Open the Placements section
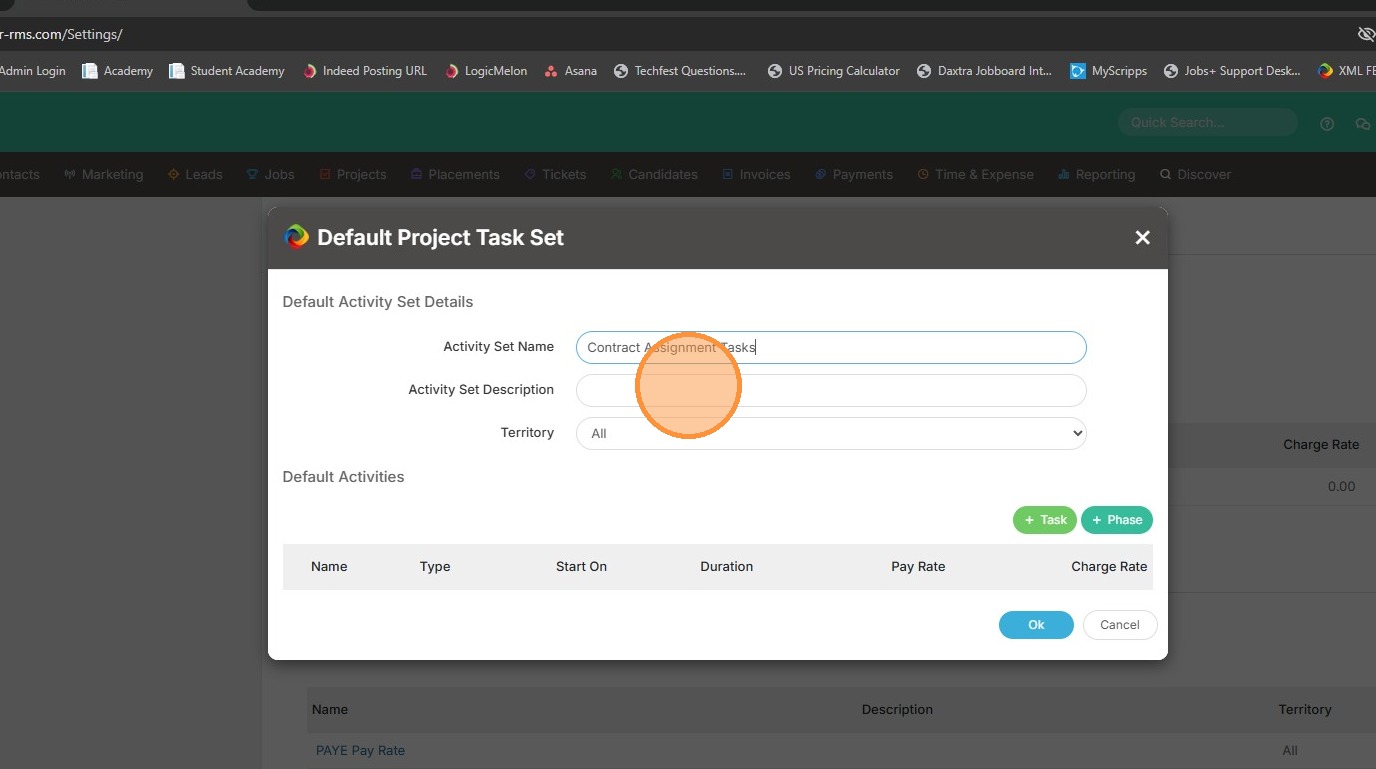 click(455, 174)
